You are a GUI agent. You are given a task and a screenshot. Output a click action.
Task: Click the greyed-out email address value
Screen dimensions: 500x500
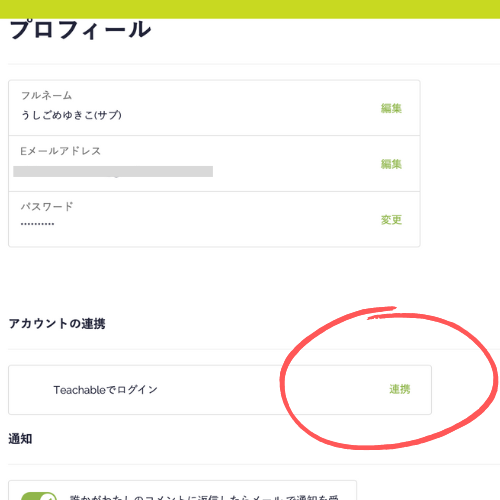[x=113, y=171]
